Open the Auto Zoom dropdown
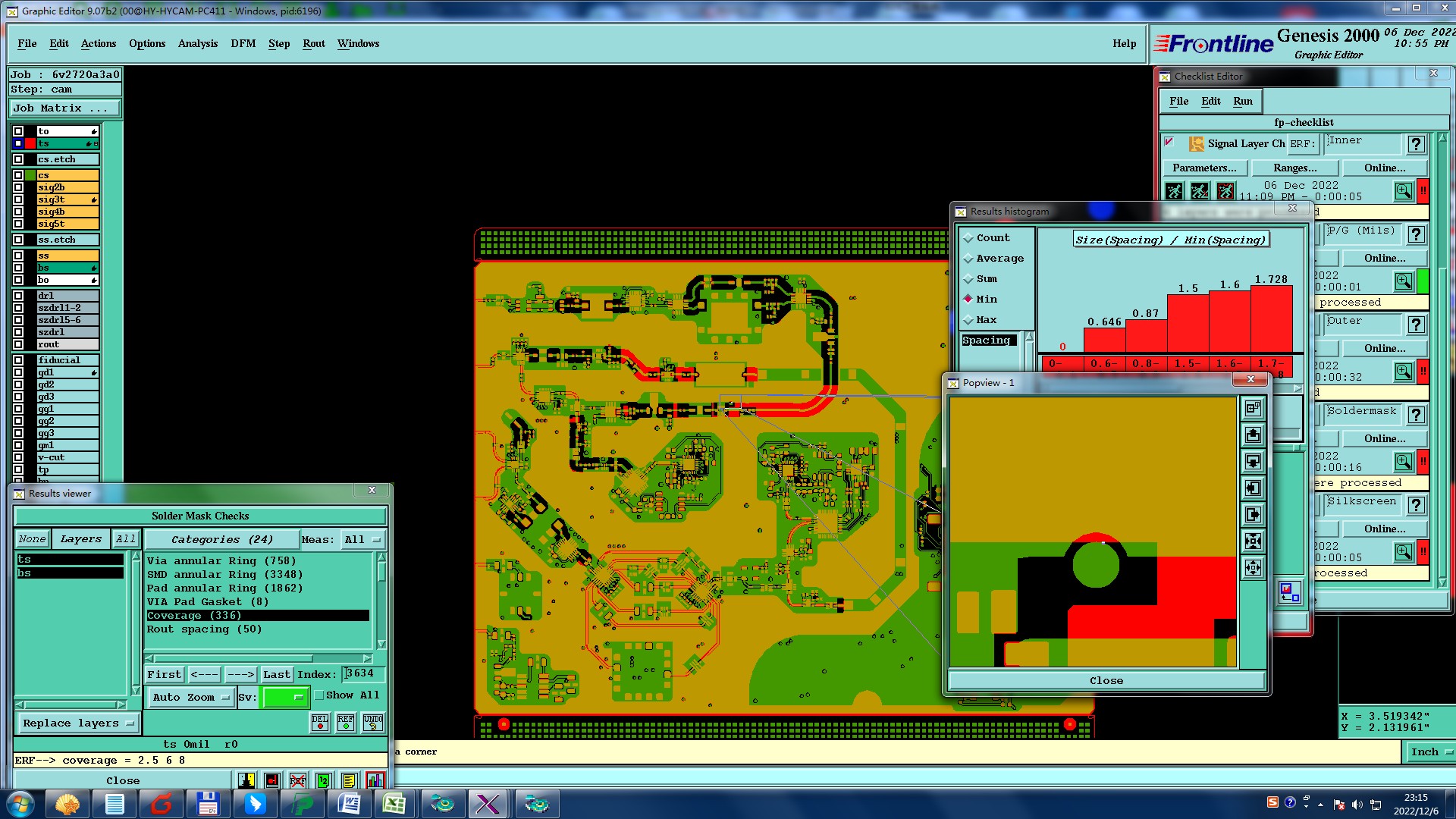The height and width of the screenshot is (819, 1456). coord(191,698)
